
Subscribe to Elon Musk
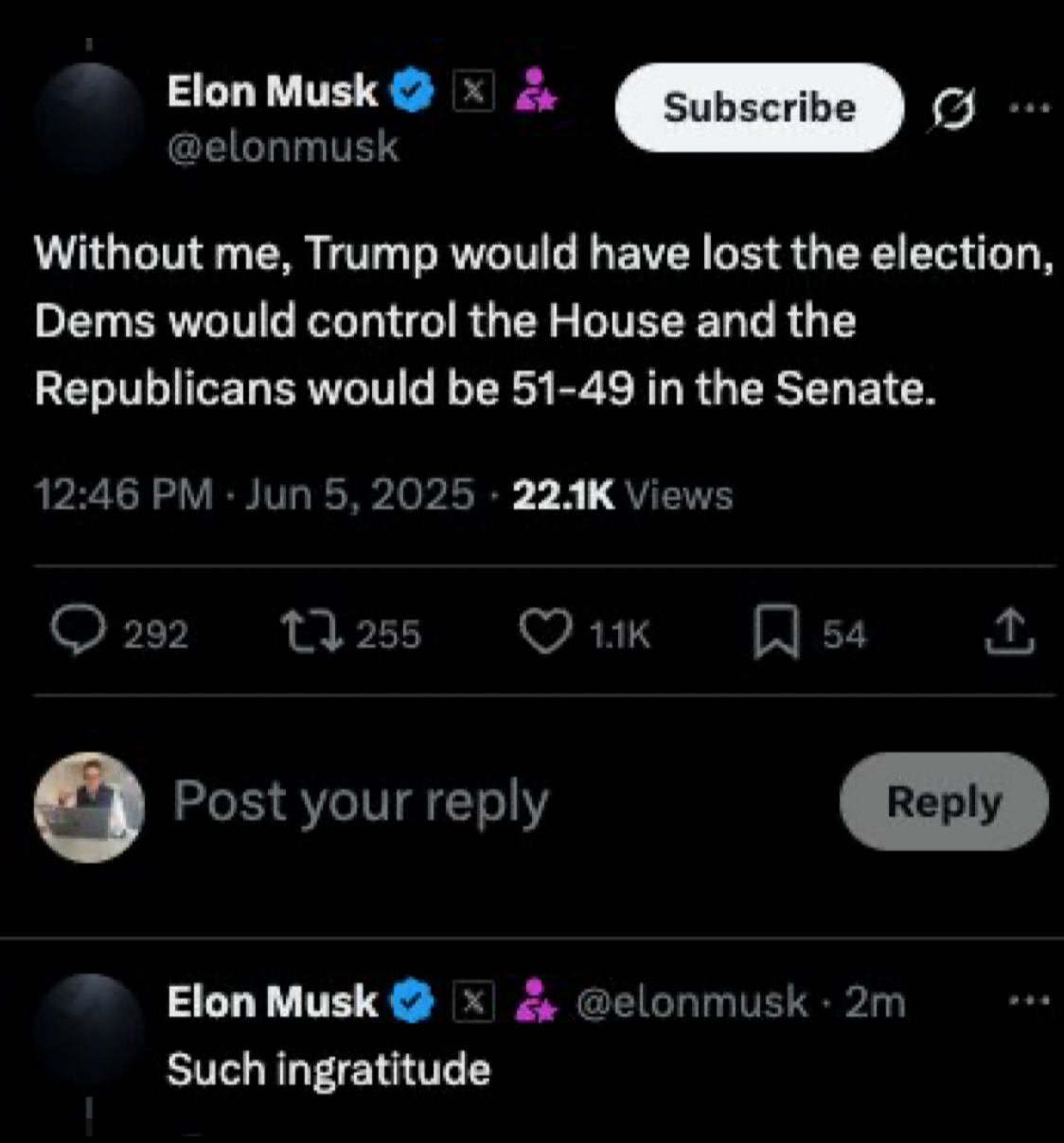pos(759,108)
